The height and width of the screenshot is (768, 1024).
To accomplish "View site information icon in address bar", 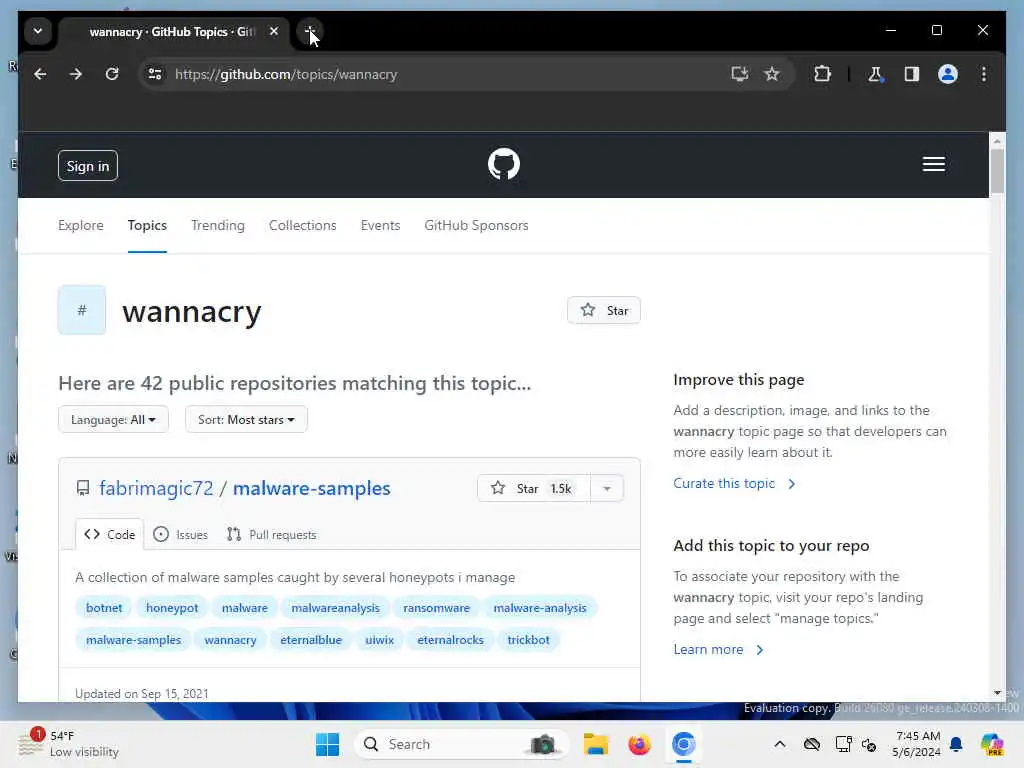I will [155, 74].
